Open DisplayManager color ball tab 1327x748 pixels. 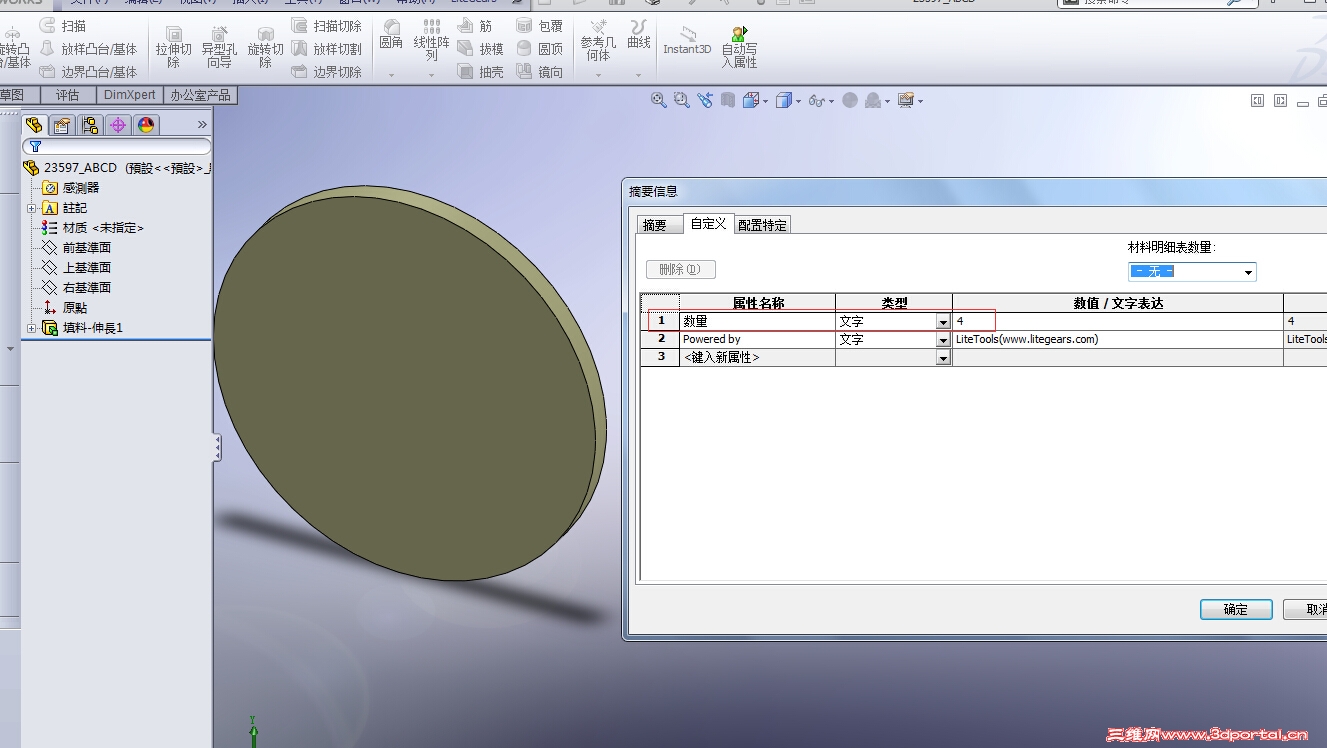(x=147, y=125)
